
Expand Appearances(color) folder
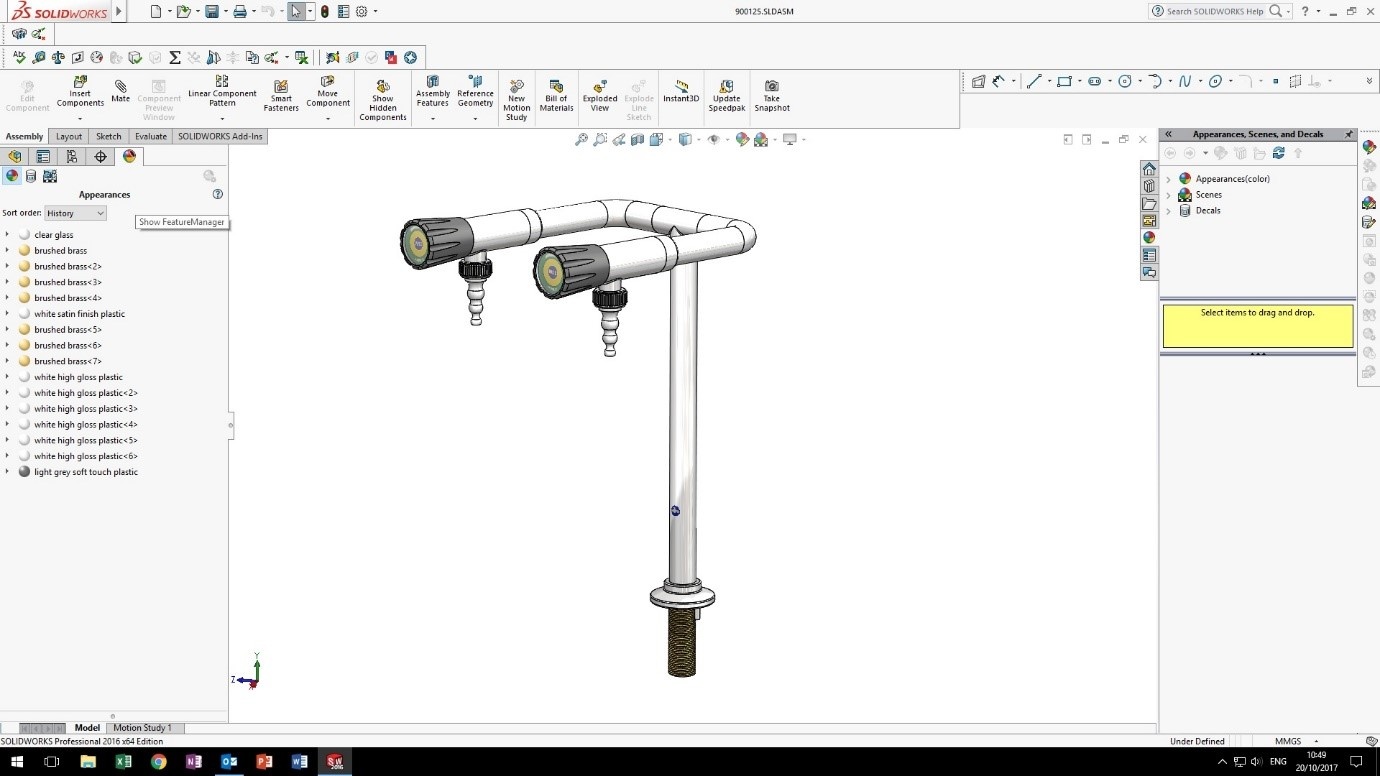(x=1168, y=179)
